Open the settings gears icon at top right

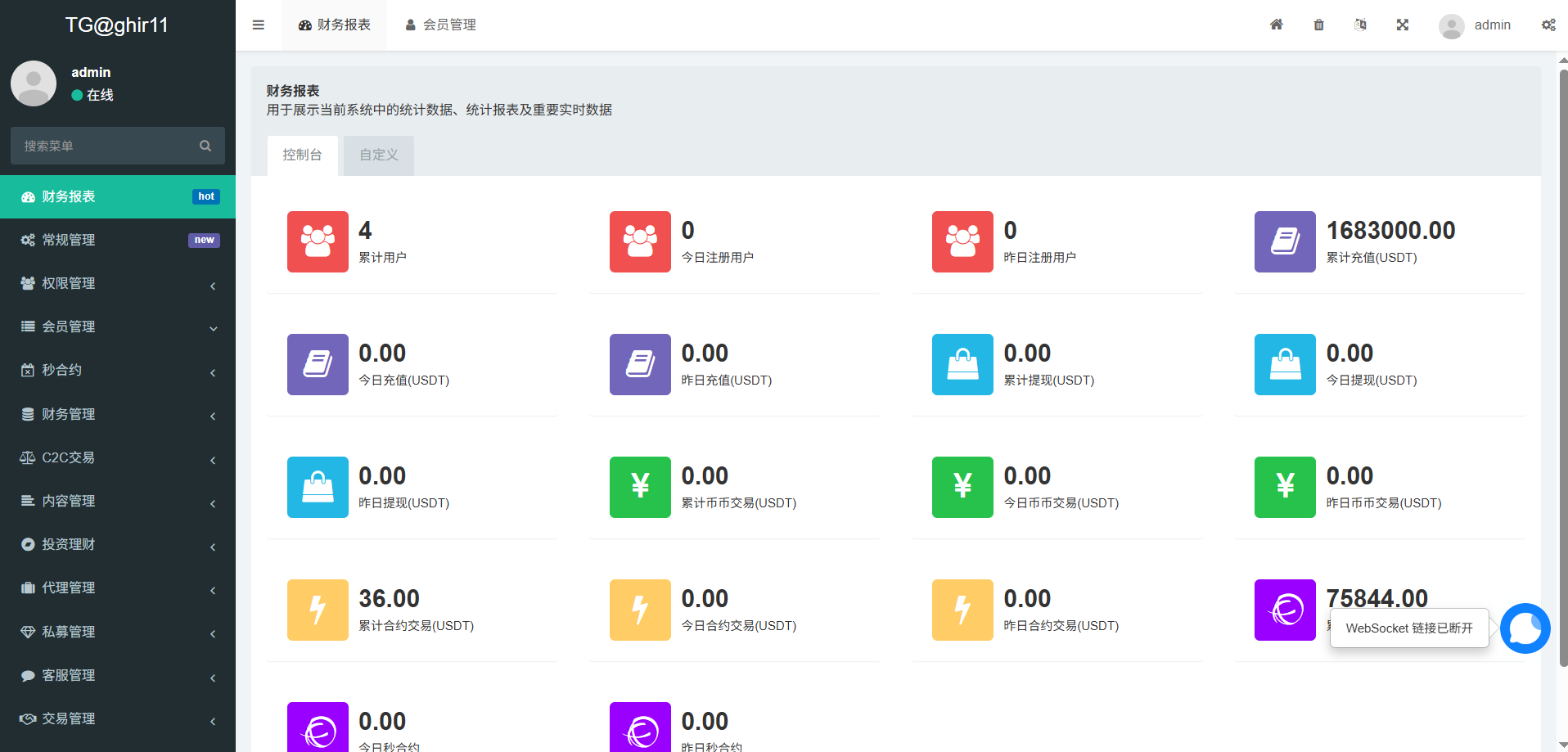(1548, 25)
